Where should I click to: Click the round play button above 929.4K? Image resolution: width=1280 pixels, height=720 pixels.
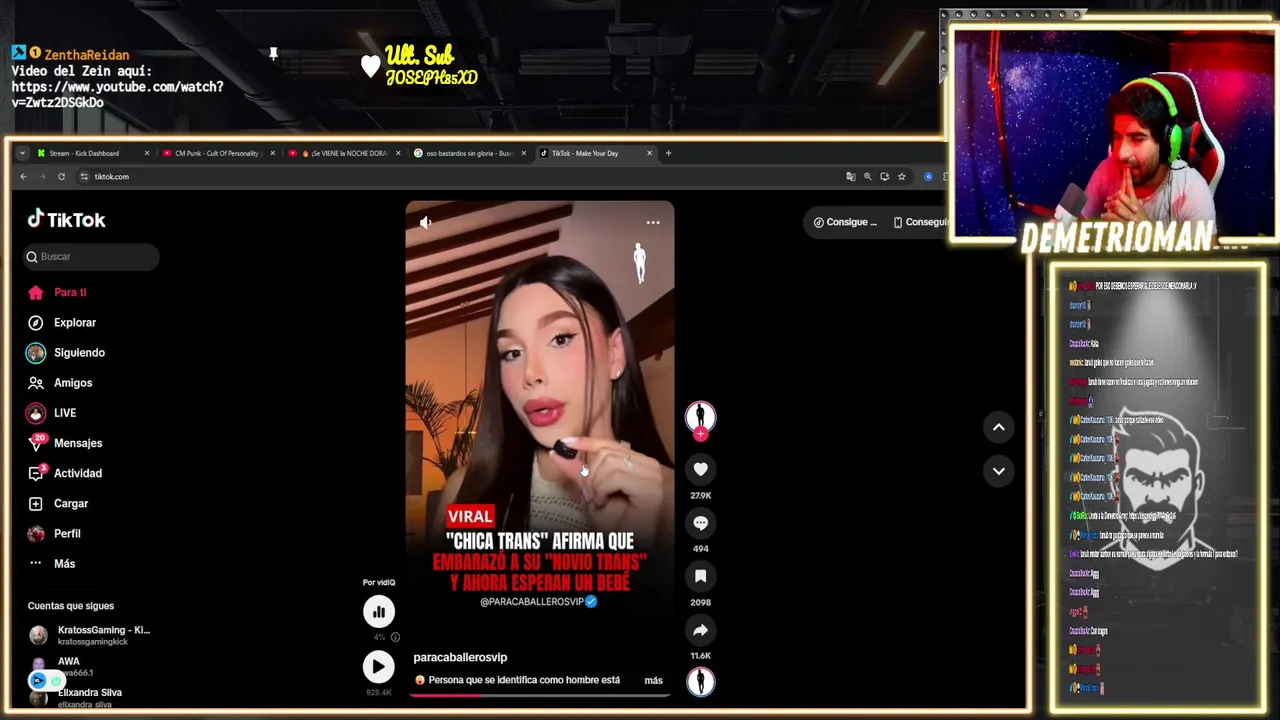point(378,666)
